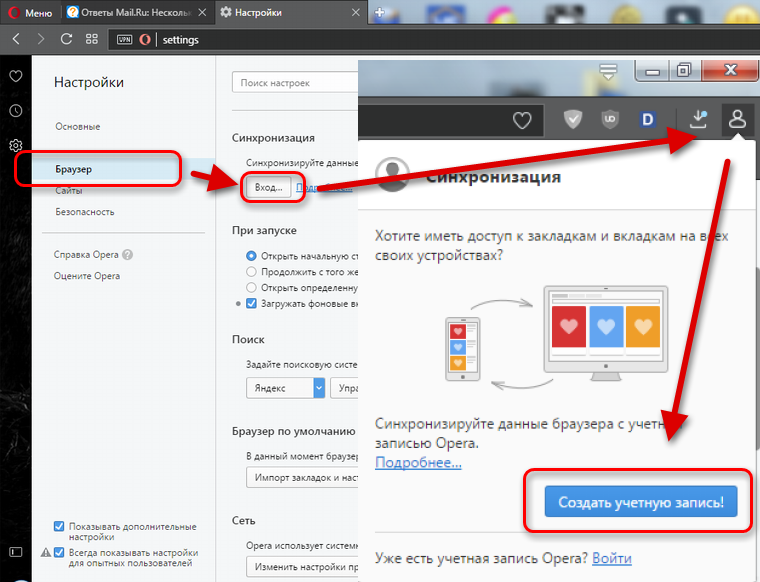Toggle Показывать дополнительные настройки checkbox

(59, 526)
